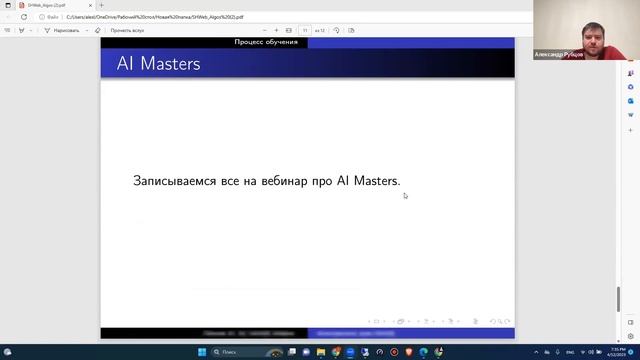Image resolution: width=640 pixels, height=360 pixels.
Task: Click the Beamer search/back-forward icons
Action: coord(500,322)
